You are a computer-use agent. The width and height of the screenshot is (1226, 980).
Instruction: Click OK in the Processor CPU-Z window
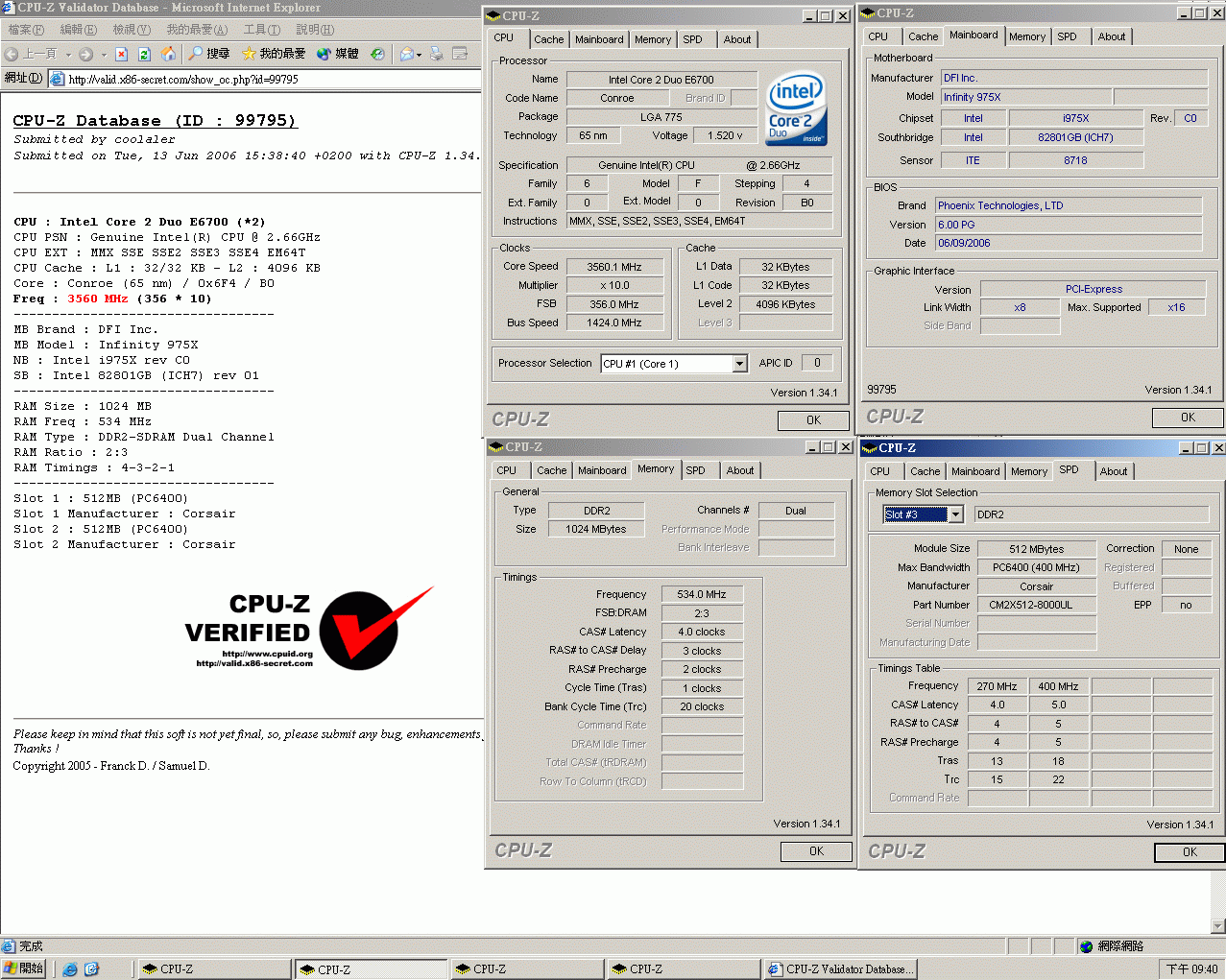(x=813, y=420)
